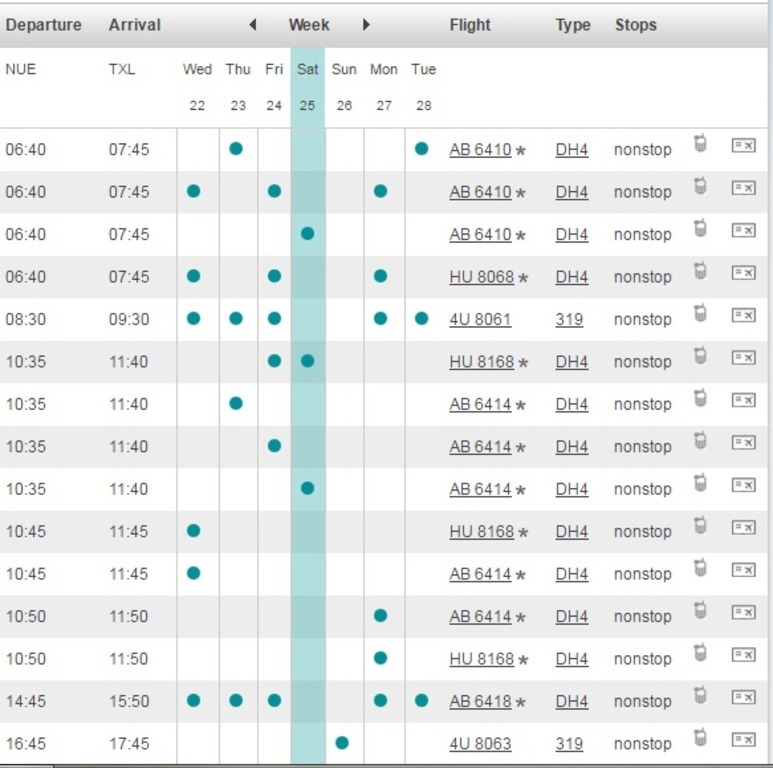Click the Departure column header
This screenshot has height=768, width=773.
point(44,25)
